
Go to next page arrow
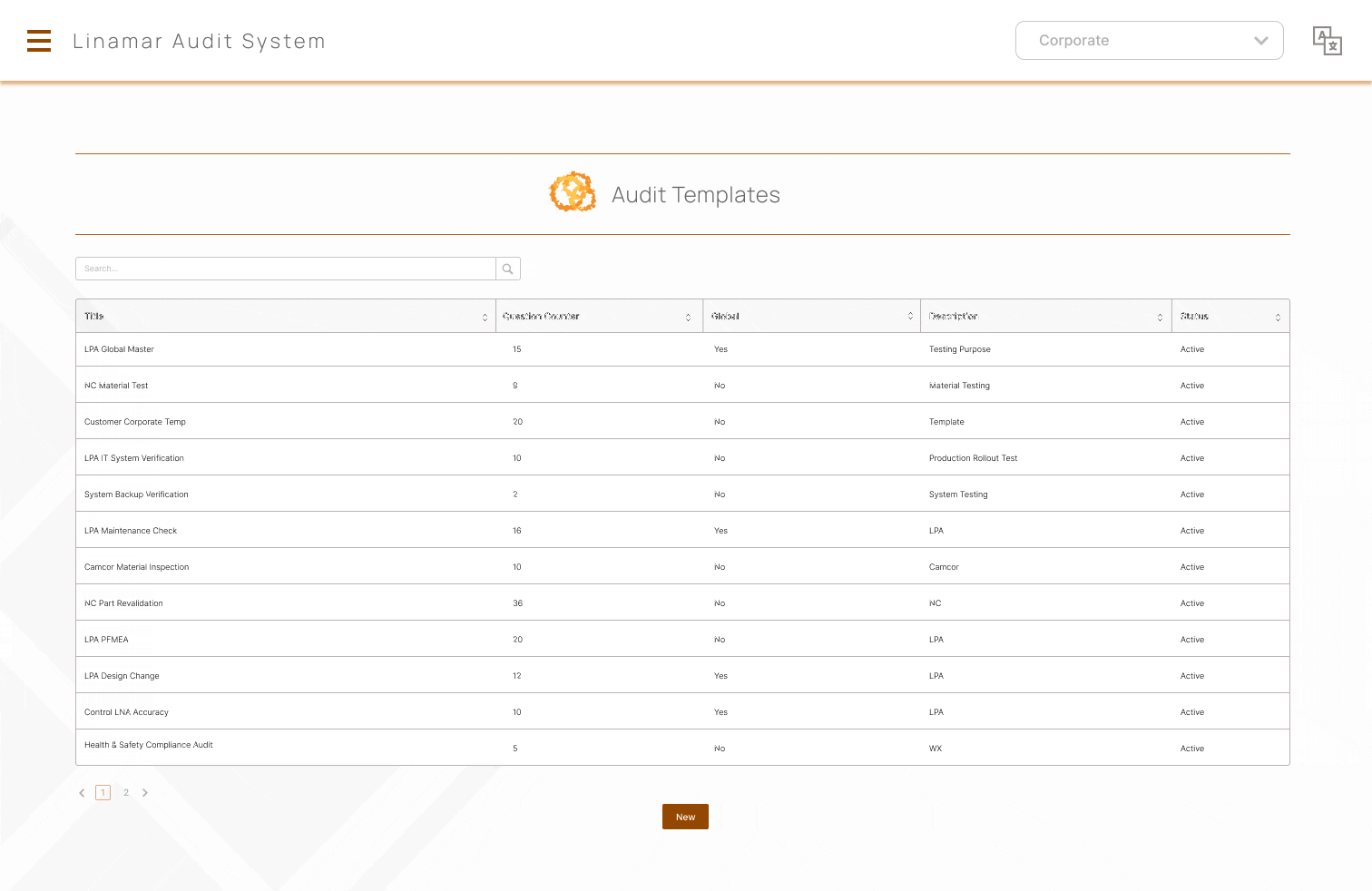tap(145, 793)
